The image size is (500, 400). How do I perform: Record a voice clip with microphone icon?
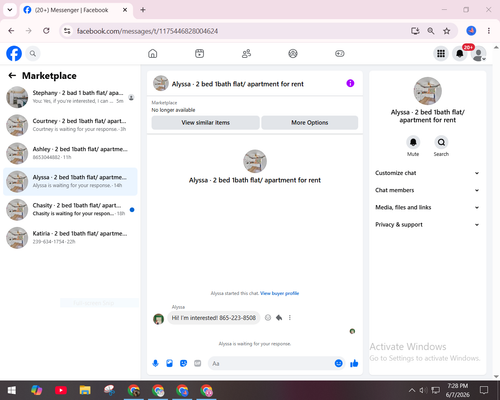coord(155,363)
